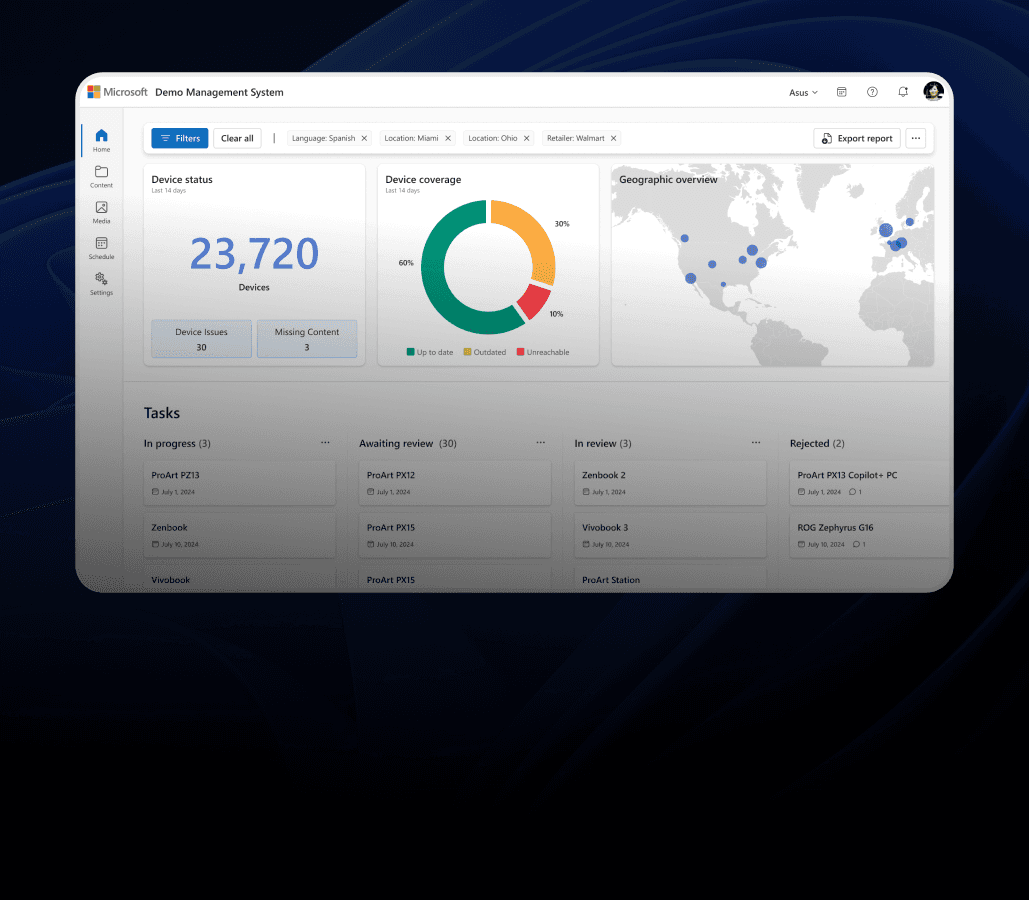Open the Settings gear icon in sidebar
Screen dimensions: 1029x900
pyautogui.click(x=101, y=279)
